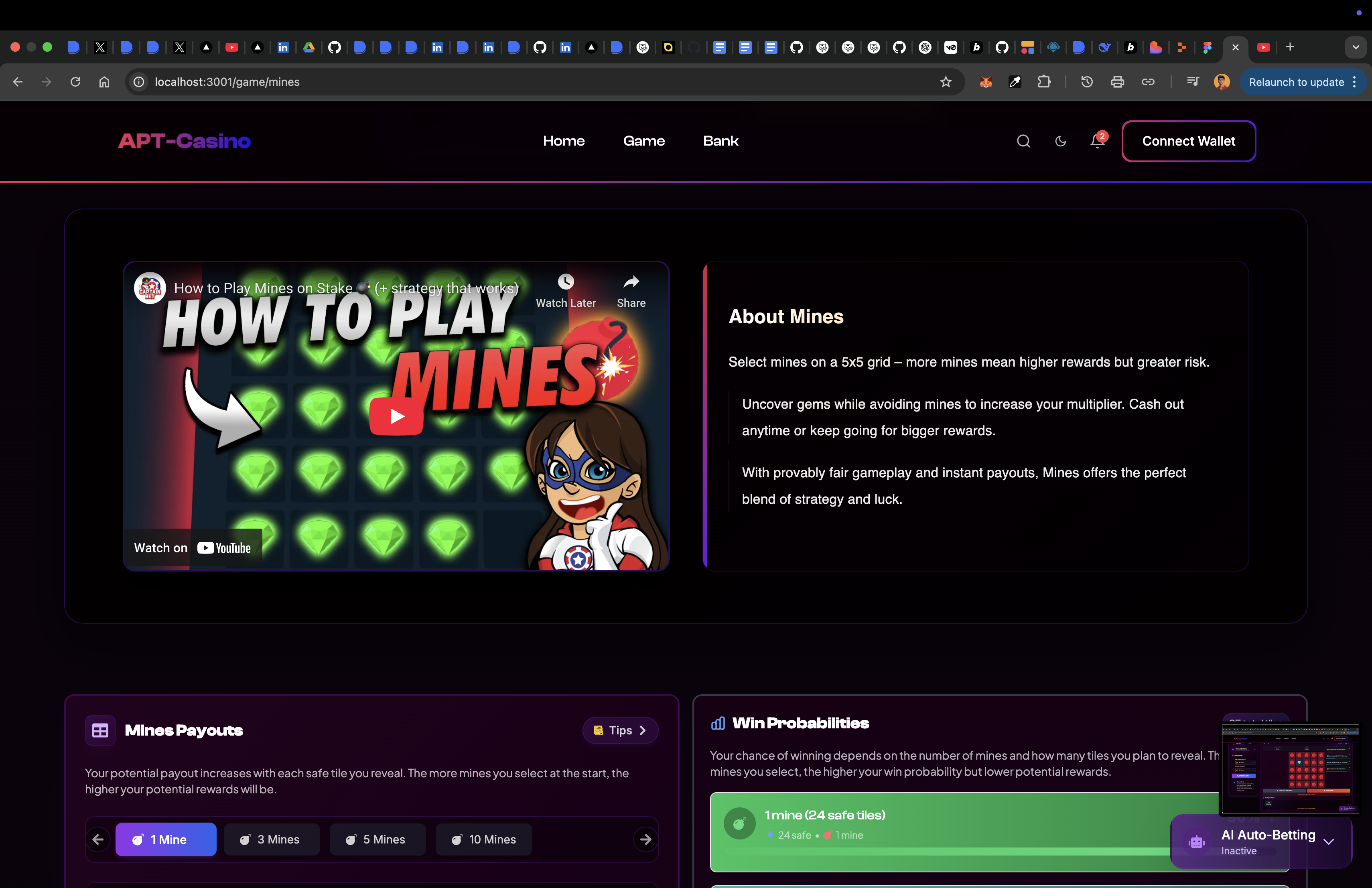Image resolution: width=1372 pixels, height=888 pixels.
Task: Play the How to Play Mines video
Action: click(396, 416)
